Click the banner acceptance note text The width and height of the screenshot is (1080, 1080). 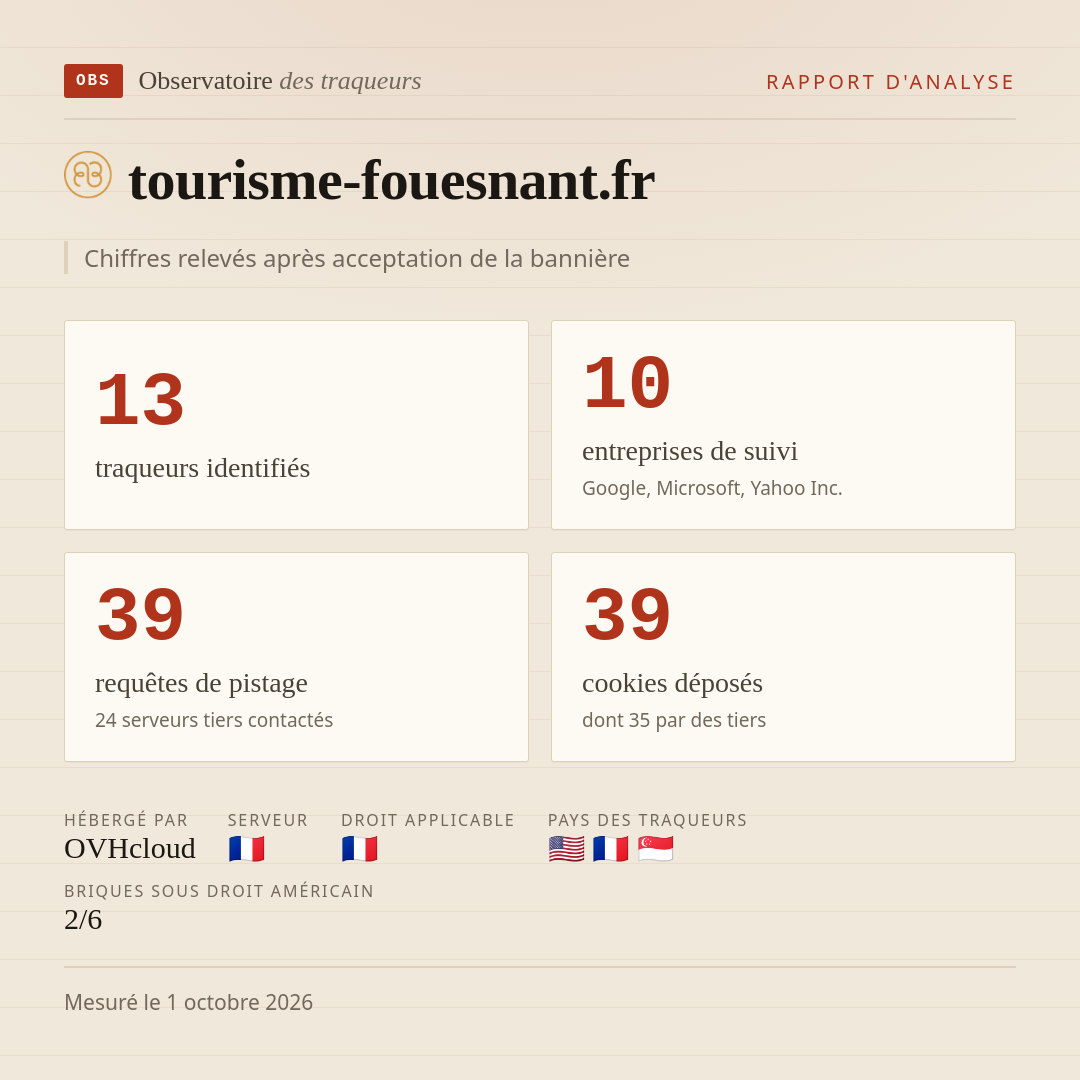(x=357, y=258)
